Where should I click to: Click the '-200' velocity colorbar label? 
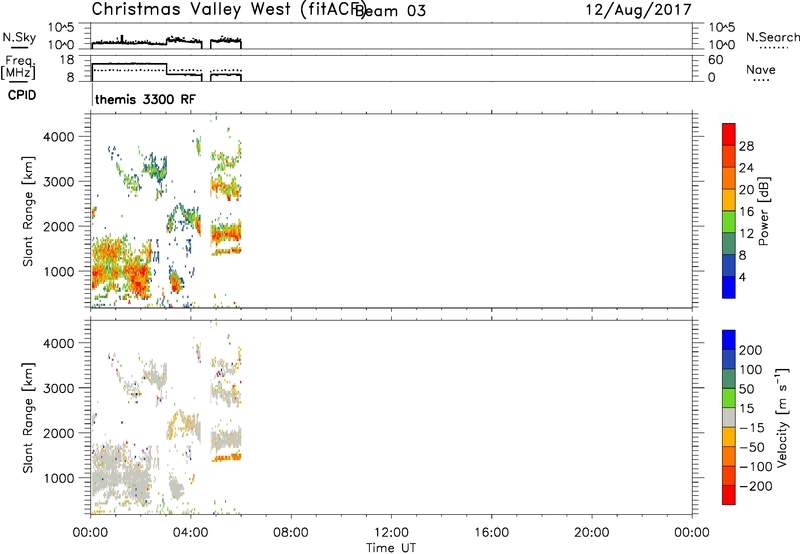(x=756, y=486)
